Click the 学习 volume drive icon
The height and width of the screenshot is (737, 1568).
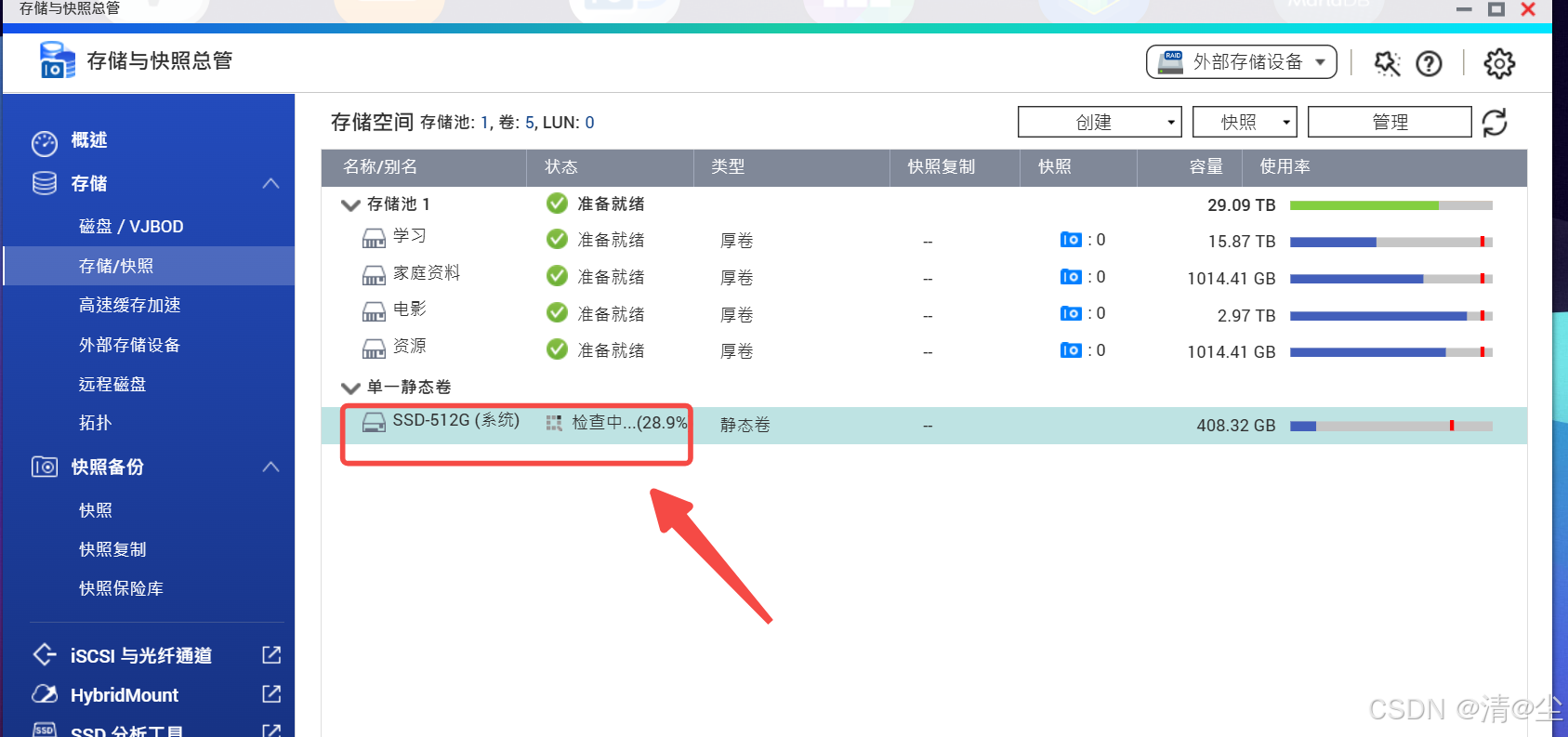(x=374, y=239)
